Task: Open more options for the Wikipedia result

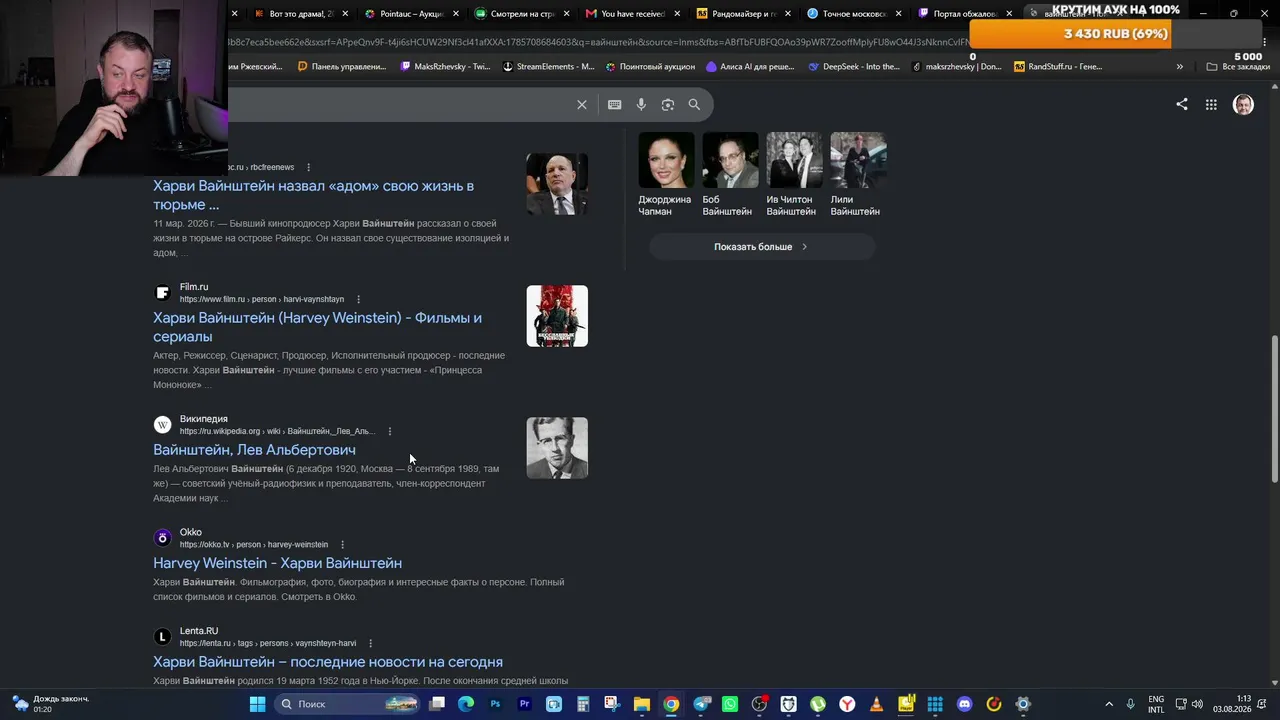Action: [x=390, y=431]
